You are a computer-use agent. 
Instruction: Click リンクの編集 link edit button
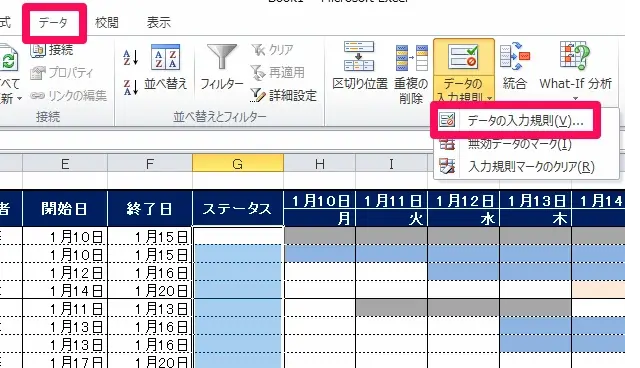68,96
